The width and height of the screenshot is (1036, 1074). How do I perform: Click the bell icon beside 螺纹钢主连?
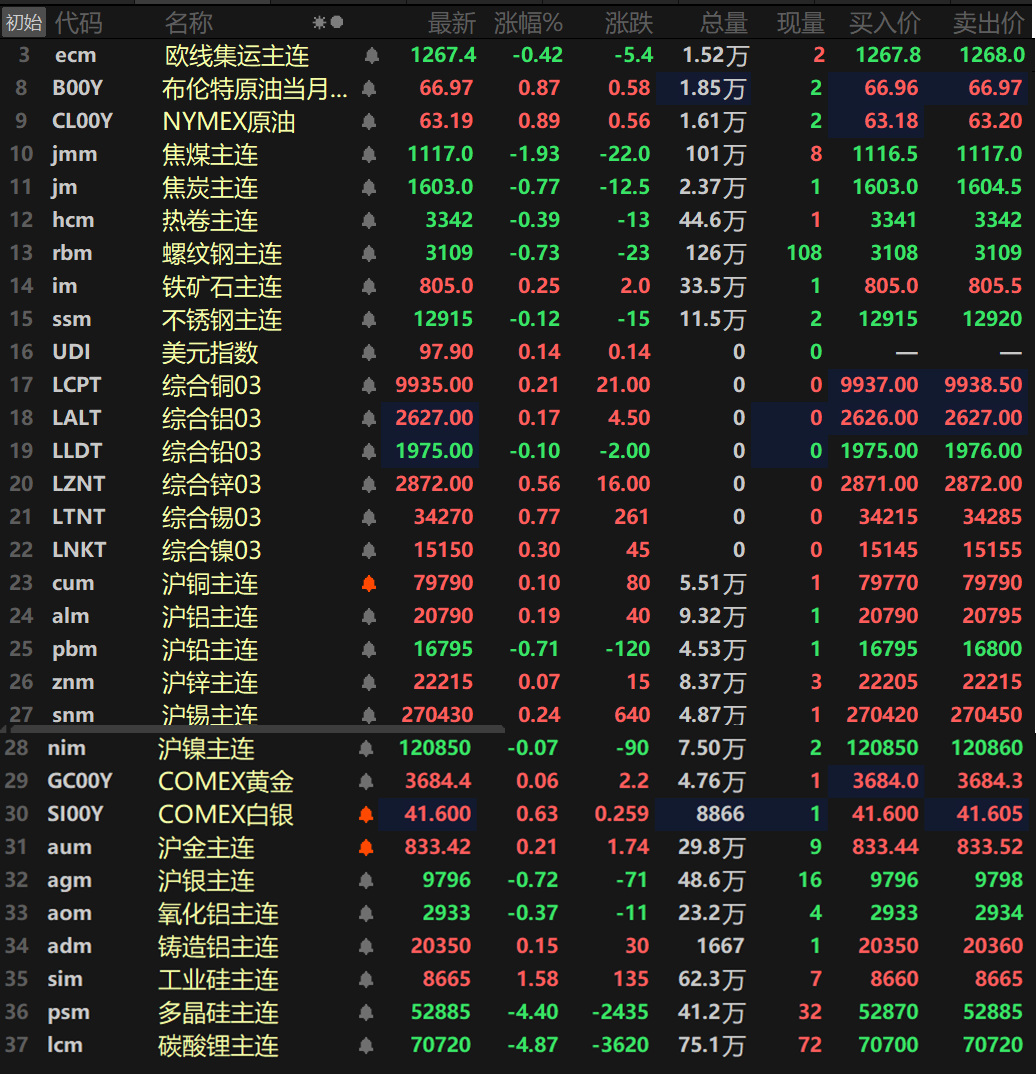(369, 254)
